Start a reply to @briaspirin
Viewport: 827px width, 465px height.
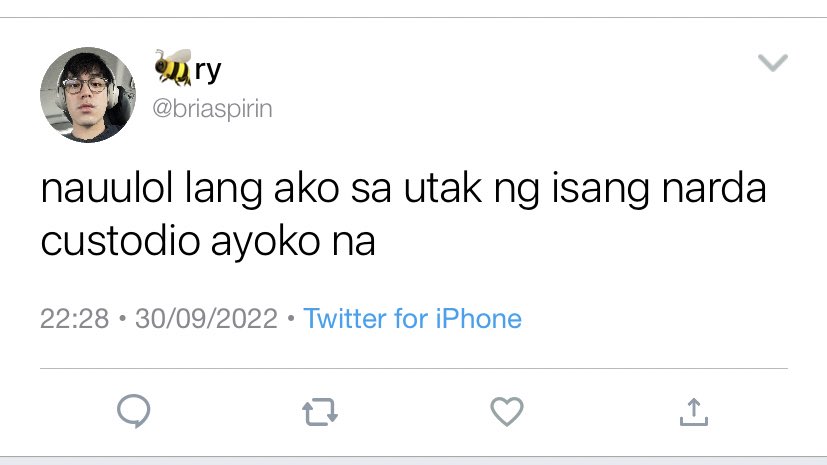coord(133,411)
